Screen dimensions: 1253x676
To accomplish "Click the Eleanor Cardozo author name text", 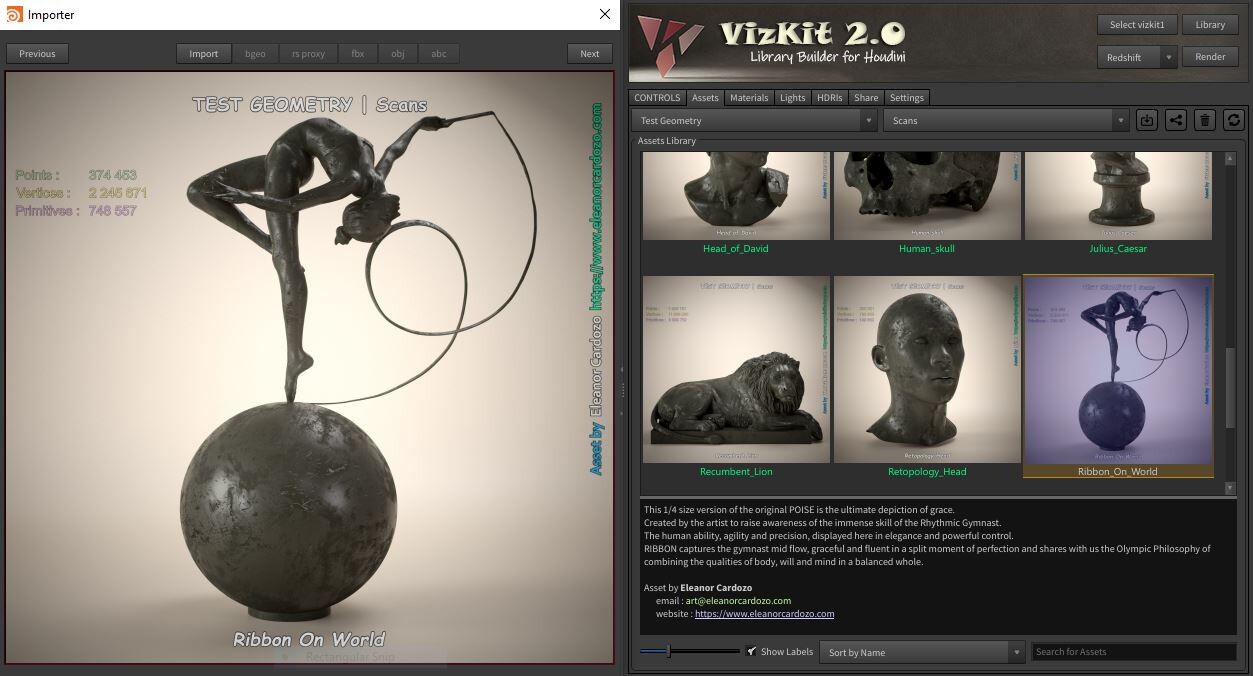I will (716, 588).
